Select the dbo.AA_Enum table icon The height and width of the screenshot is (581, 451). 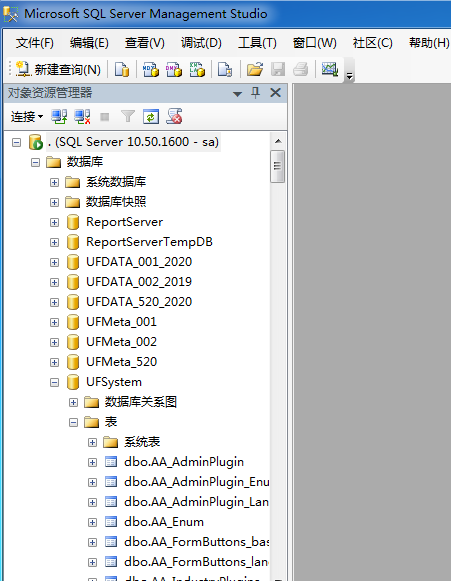click(x=111, y=522)
